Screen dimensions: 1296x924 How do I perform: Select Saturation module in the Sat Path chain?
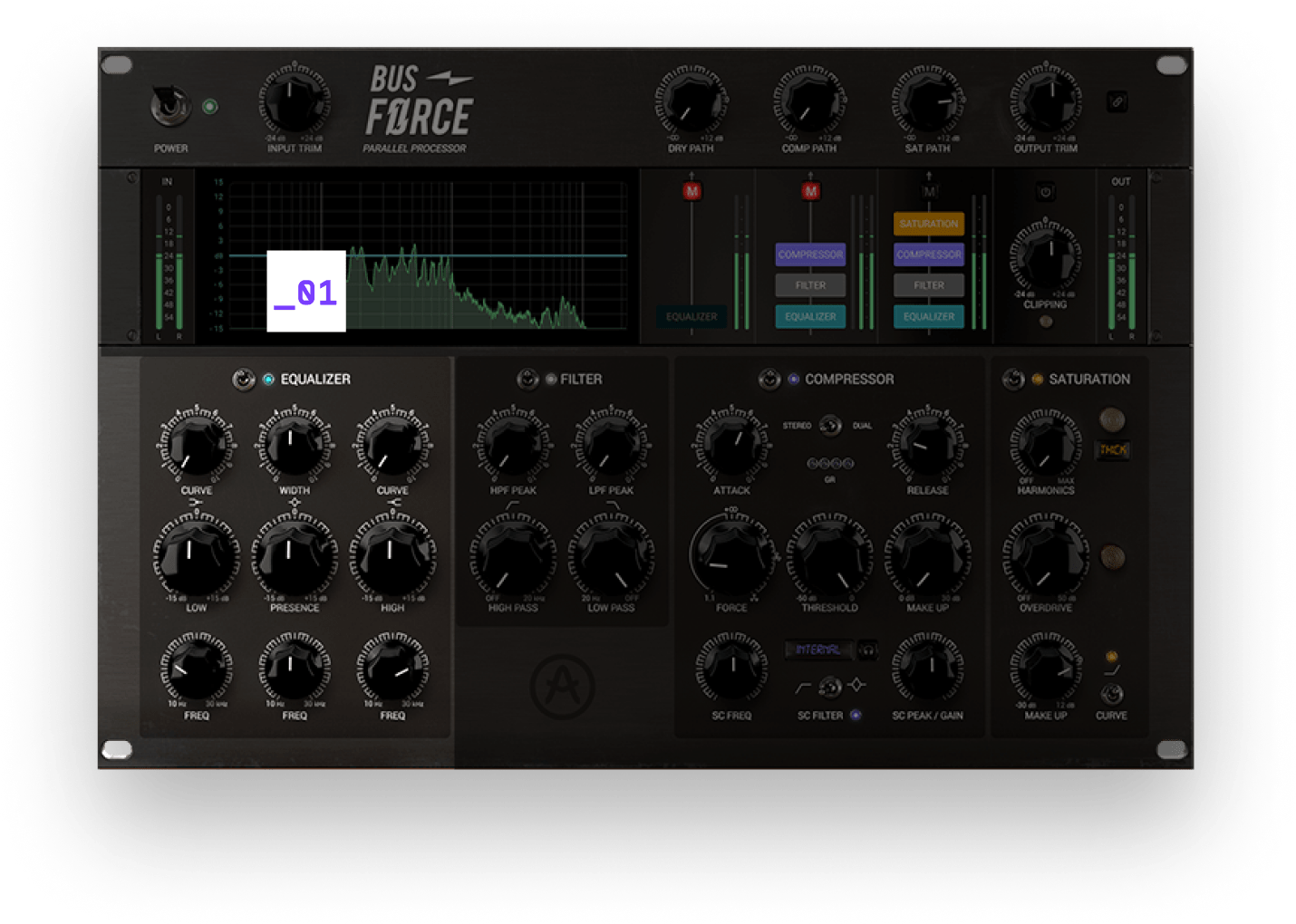pos(928,223)
